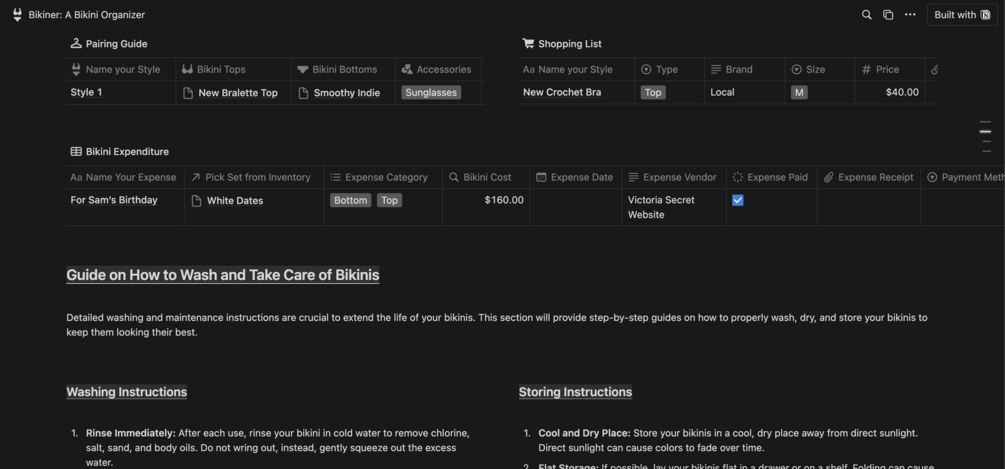
Task: Open the Bikini Cost column header
Action: [x=486, y=177]
